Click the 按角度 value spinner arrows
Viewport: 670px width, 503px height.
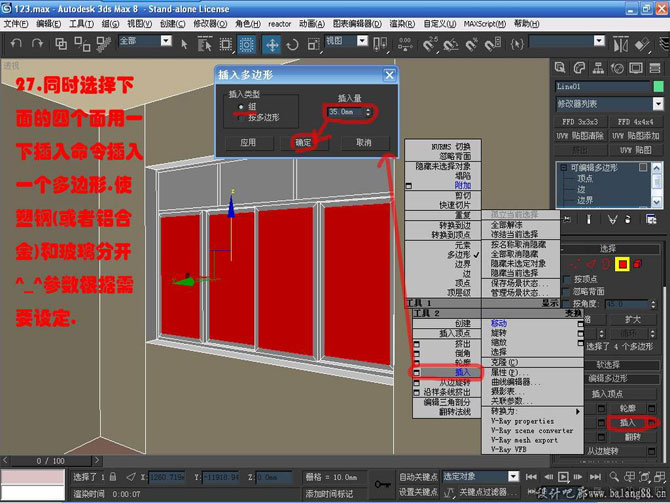(653, 304)
